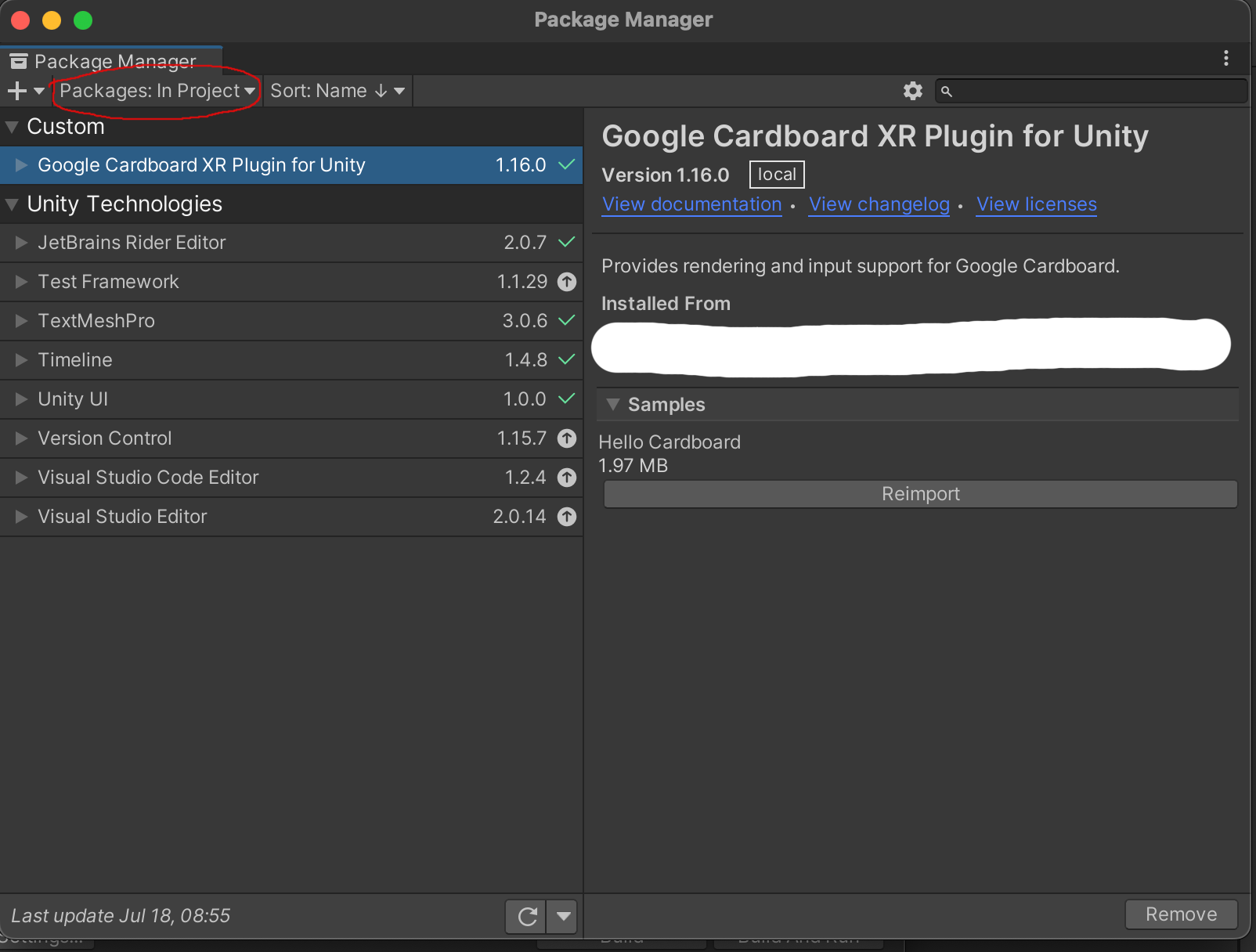Reimport the Hello Cardboard sample
The image size is (1256, 952).
(919, 494)
